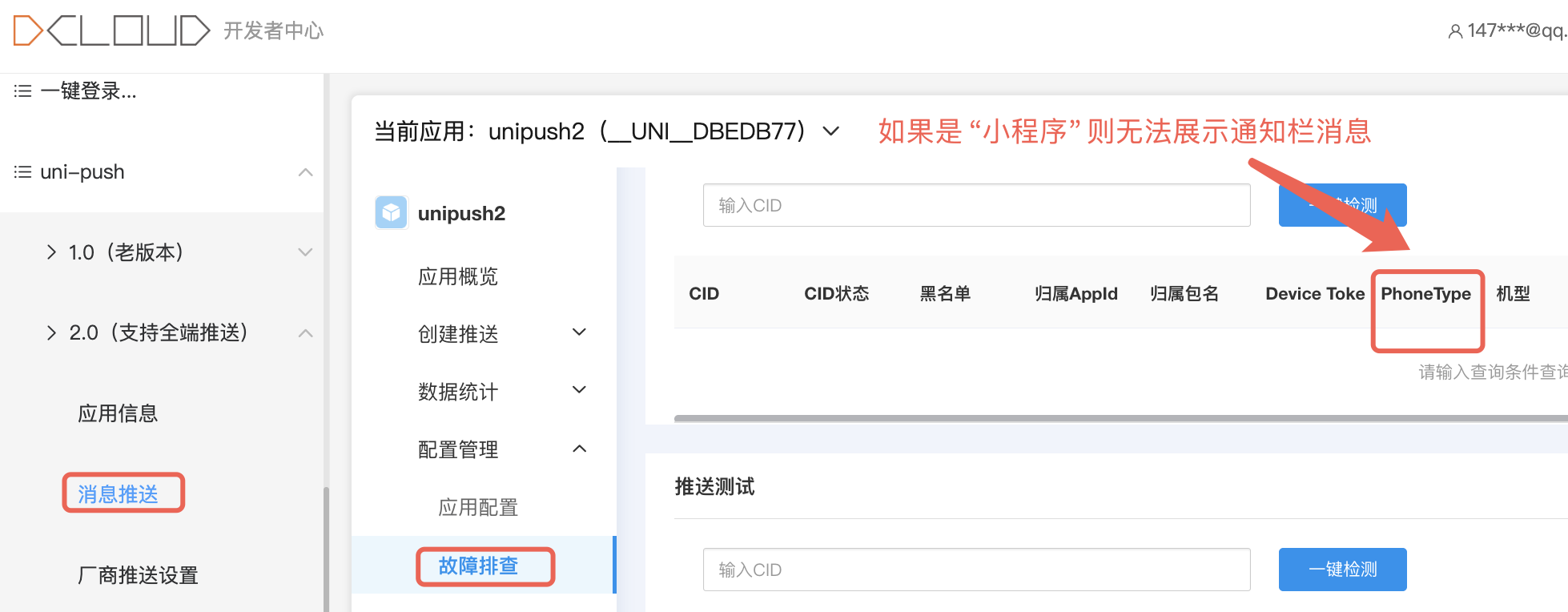
Task: Click the 归属包名 column header
Action: point(1184,294)
